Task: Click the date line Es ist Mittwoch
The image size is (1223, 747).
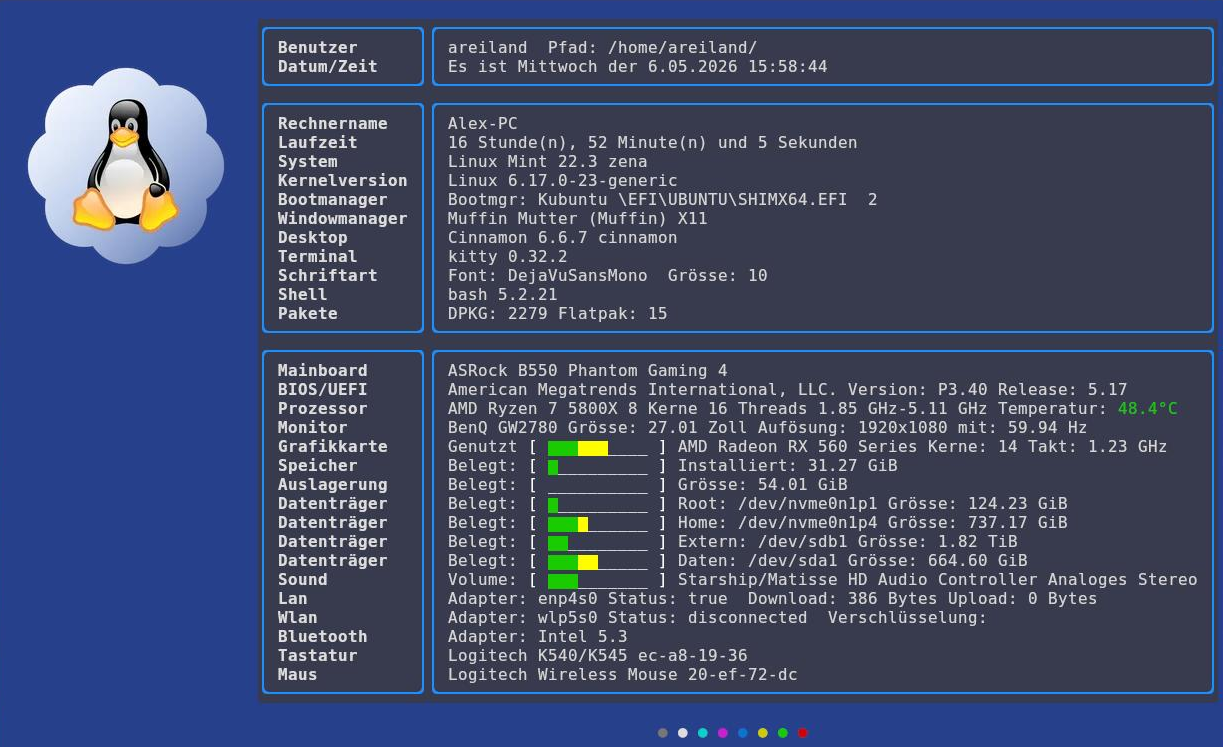Action: (x=638, y=67)
